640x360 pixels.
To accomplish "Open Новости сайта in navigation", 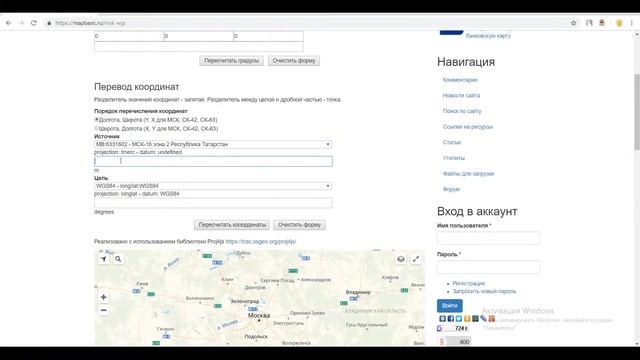I will (x=461, y=96).
